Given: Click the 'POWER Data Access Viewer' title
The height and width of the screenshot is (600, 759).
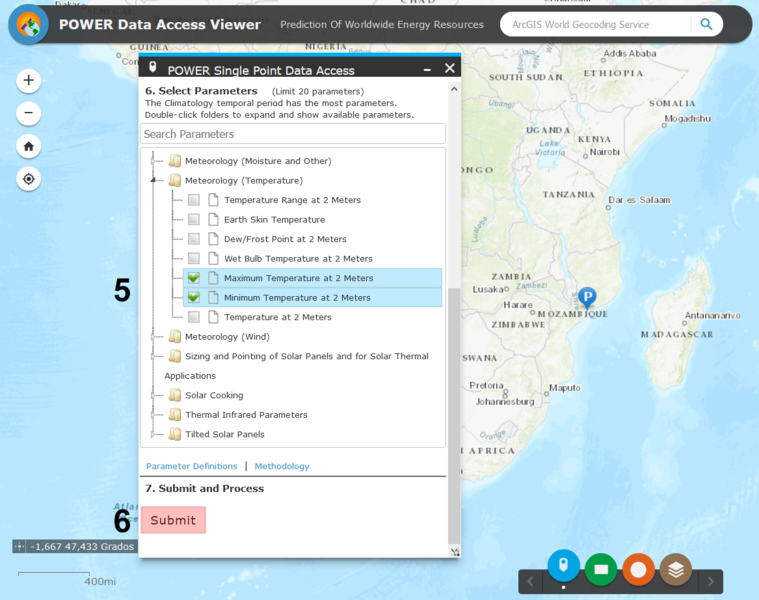Looking at the screenshot, I should click(x=160, y=24).
